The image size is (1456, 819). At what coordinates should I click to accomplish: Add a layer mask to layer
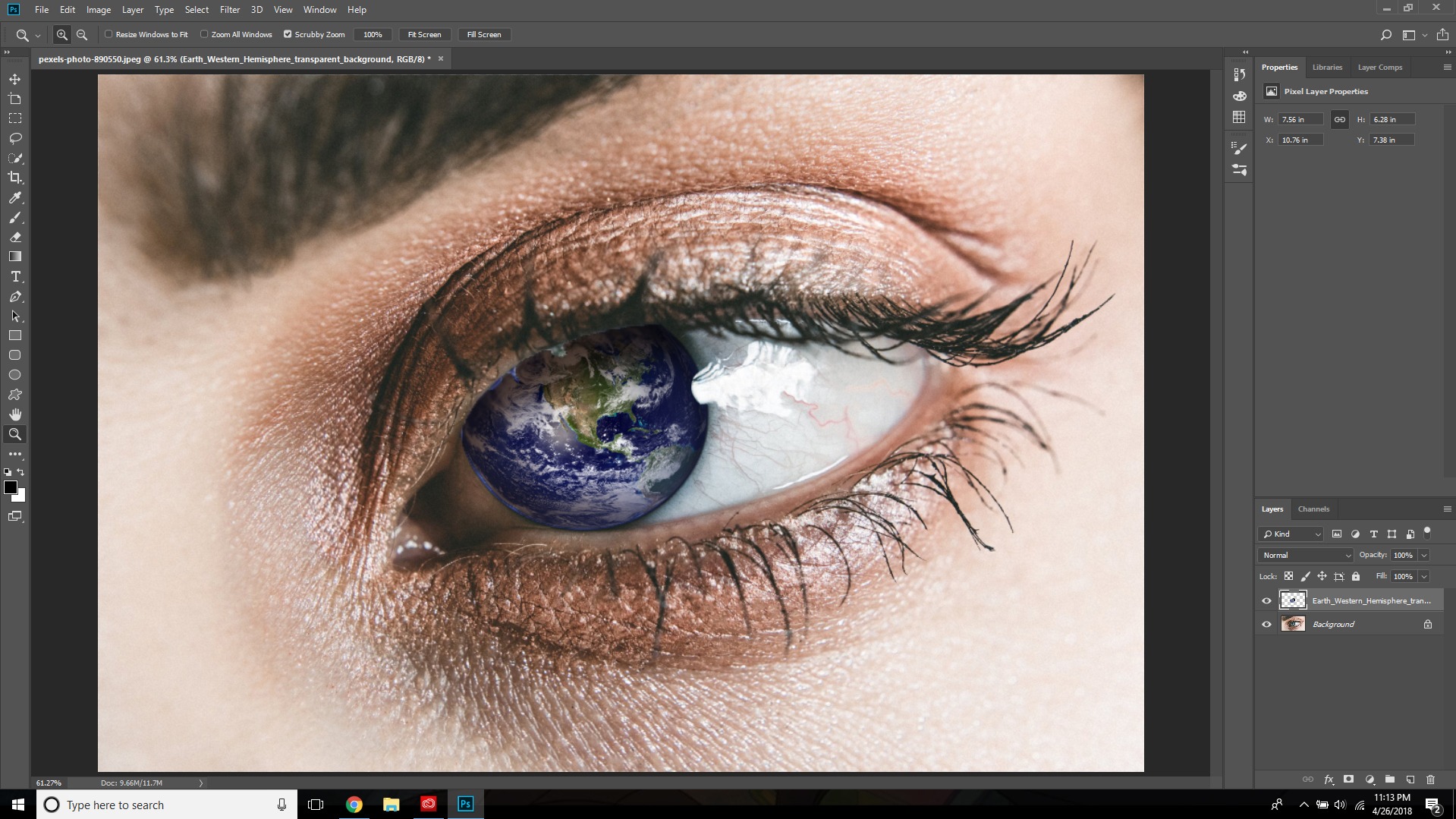click(x=1348, y=780)
